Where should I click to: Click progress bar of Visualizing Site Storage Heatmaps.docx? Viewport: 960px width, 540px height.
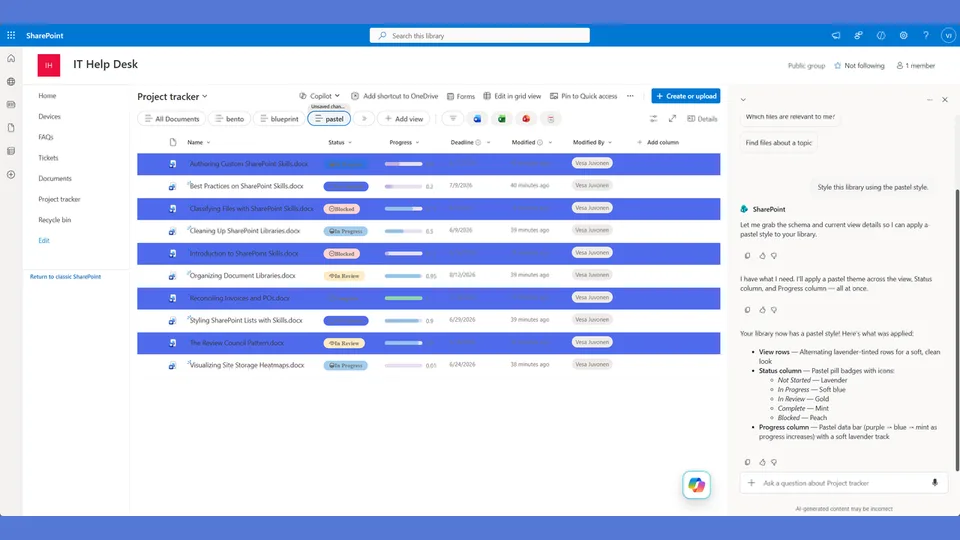403,366
